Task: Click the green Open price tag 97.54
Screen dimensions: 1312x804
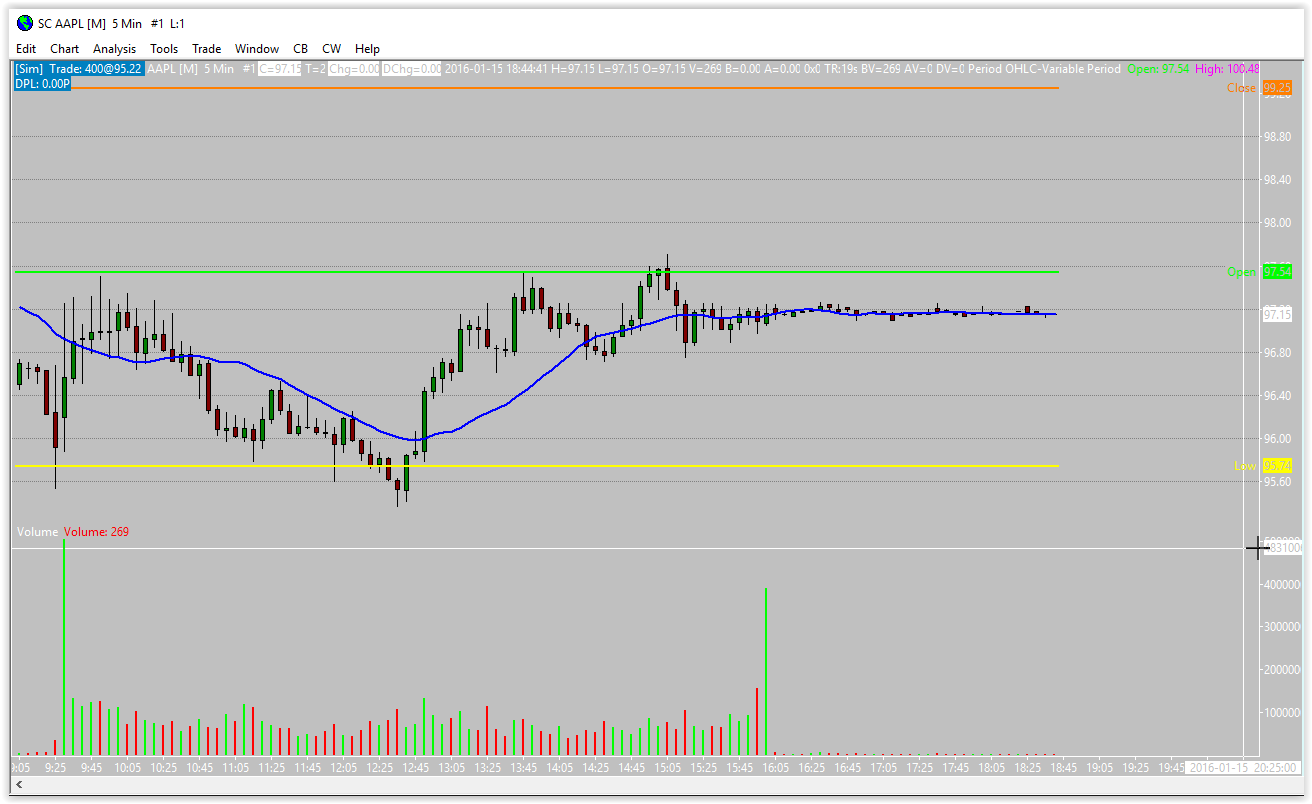Action: point(1277,272)
